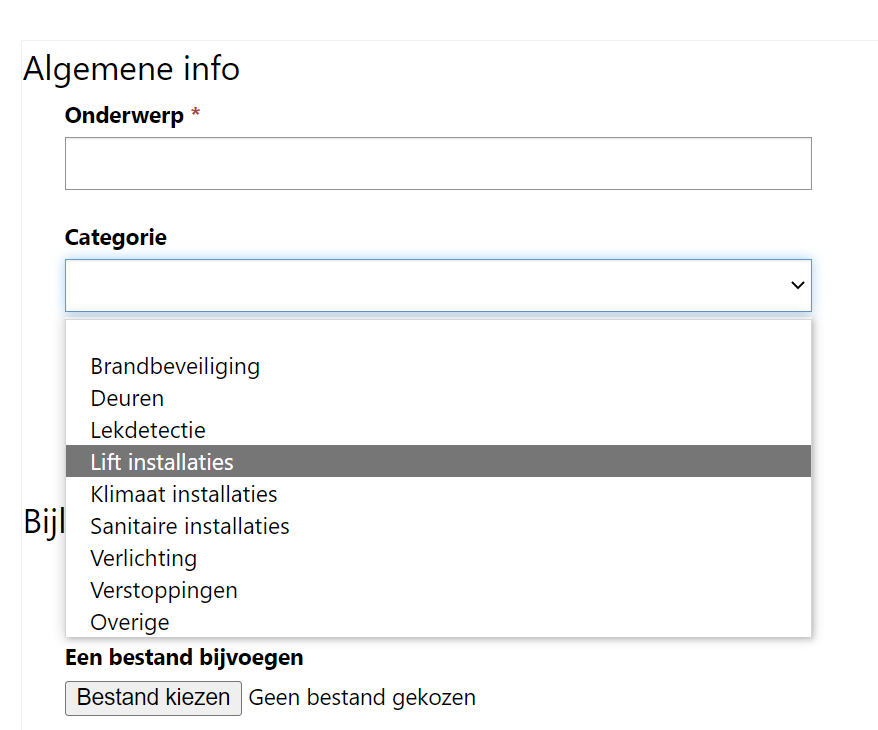The image size is (878, 730).
Task: Choose Klimaat installaties from the list
Action: pos(184,494)
